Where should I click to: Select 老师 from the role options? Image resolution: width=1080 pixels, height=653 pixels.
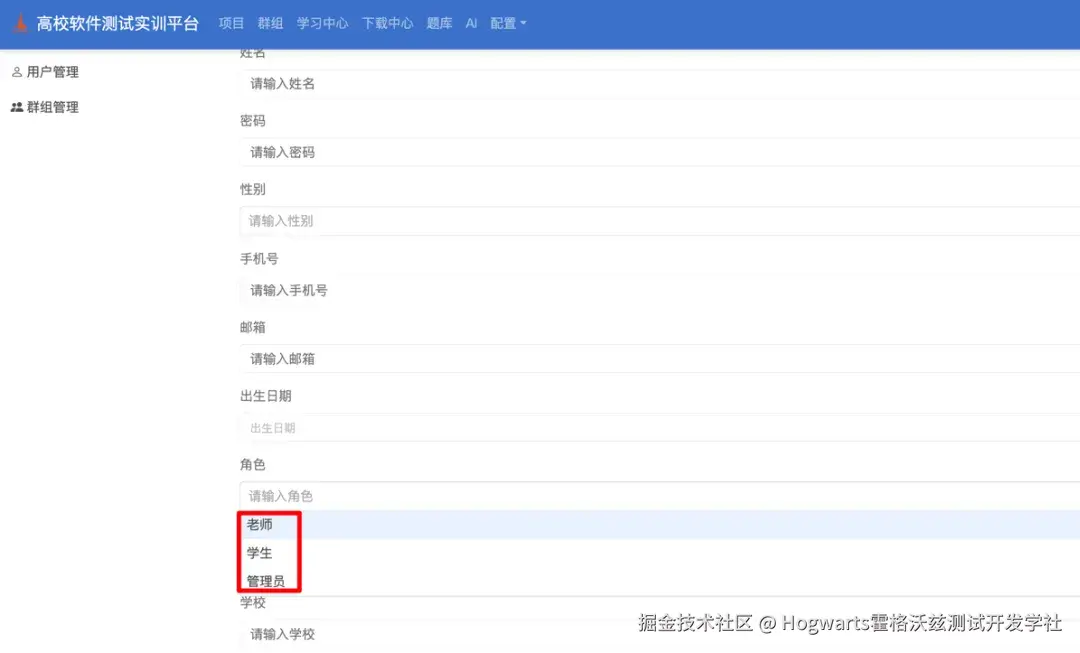[x=259, y=522]
